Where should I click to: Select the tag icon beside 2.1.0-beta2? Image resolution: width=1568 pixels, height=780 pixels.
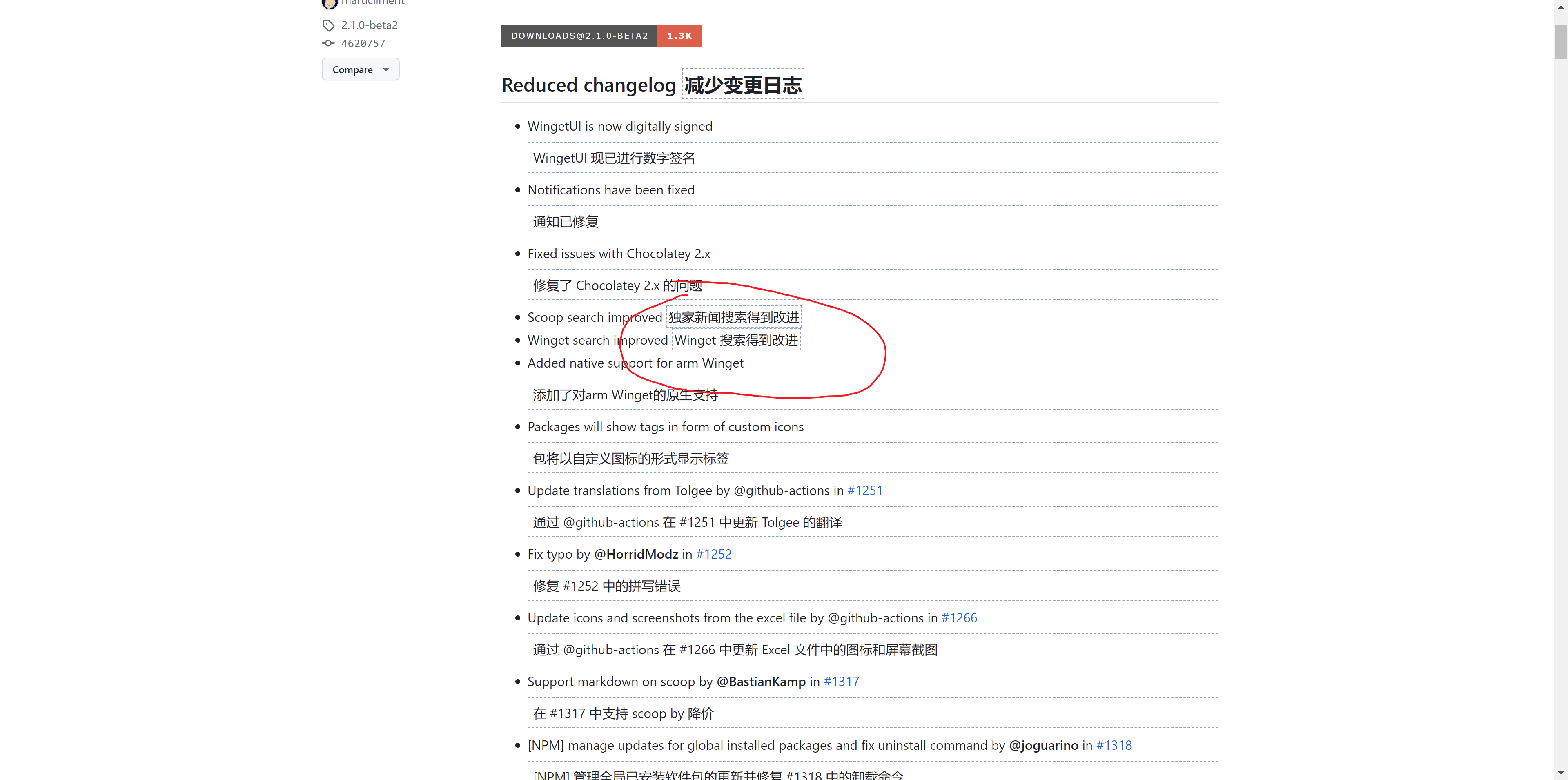click(328, 25)
